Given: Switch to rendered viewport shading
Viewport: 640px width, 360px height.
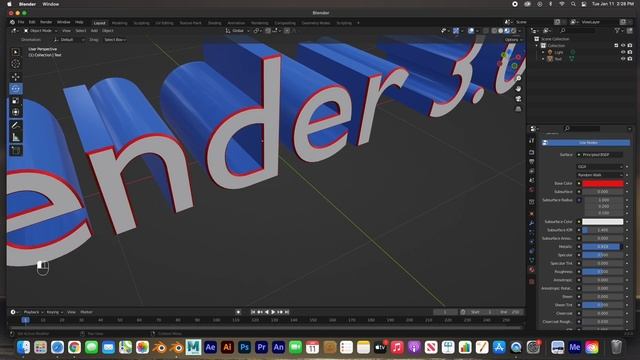Looking at the screenshot, I should (x=513, y=31).
